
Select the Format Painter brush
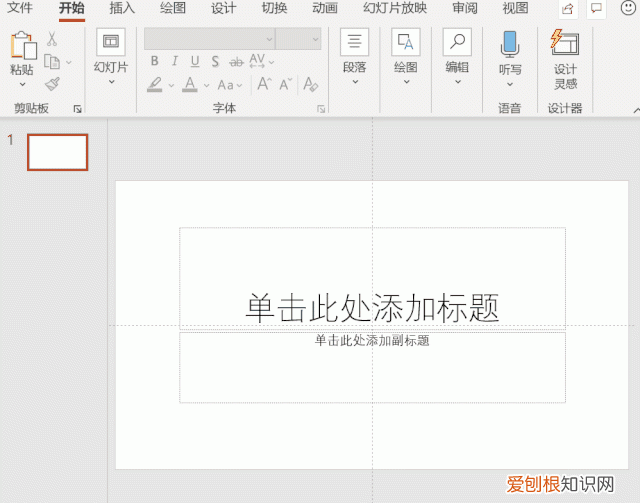coord(52,84)
